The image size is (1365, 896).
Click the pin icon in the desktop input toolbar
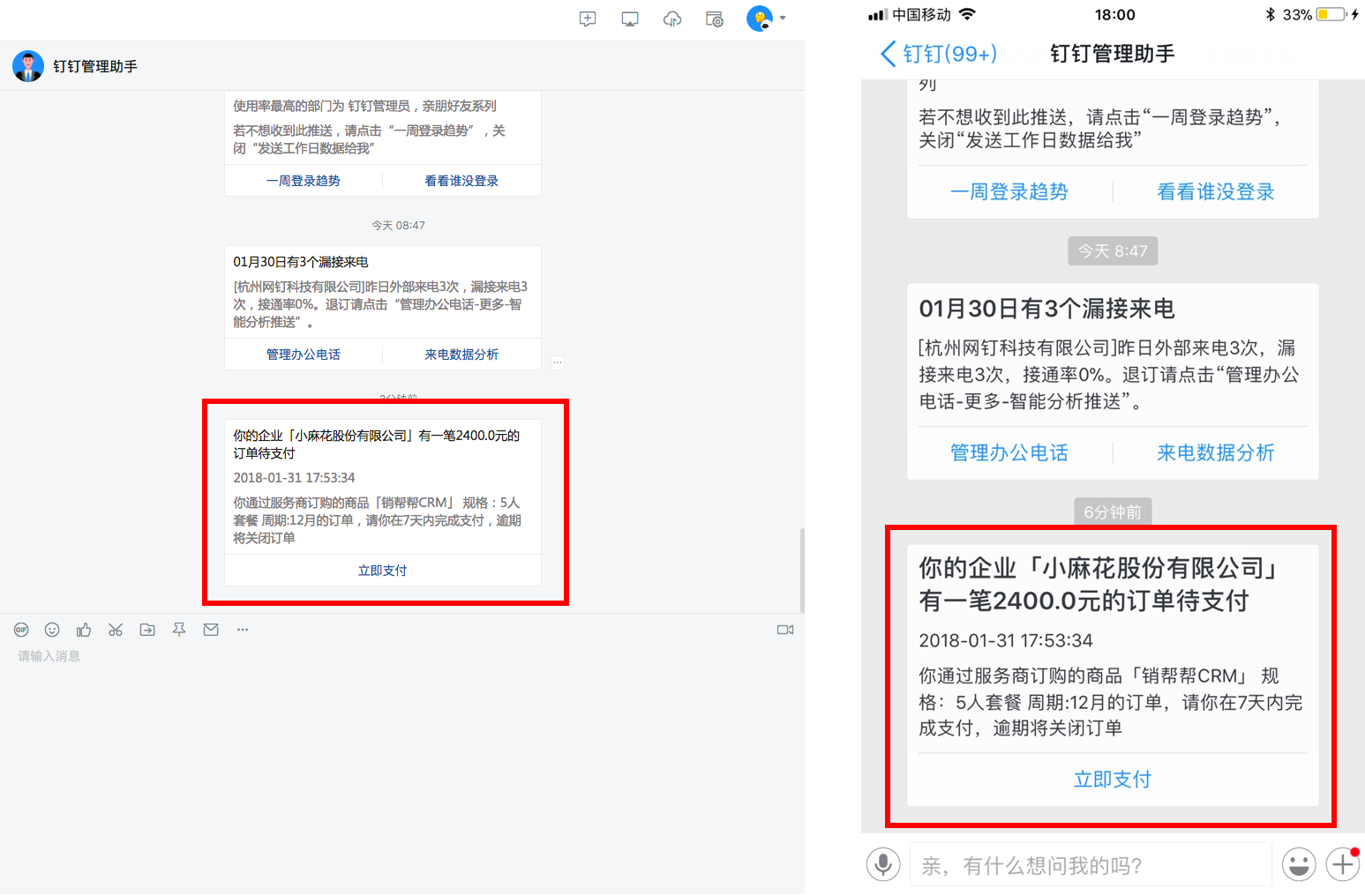(x=179, y=630)
